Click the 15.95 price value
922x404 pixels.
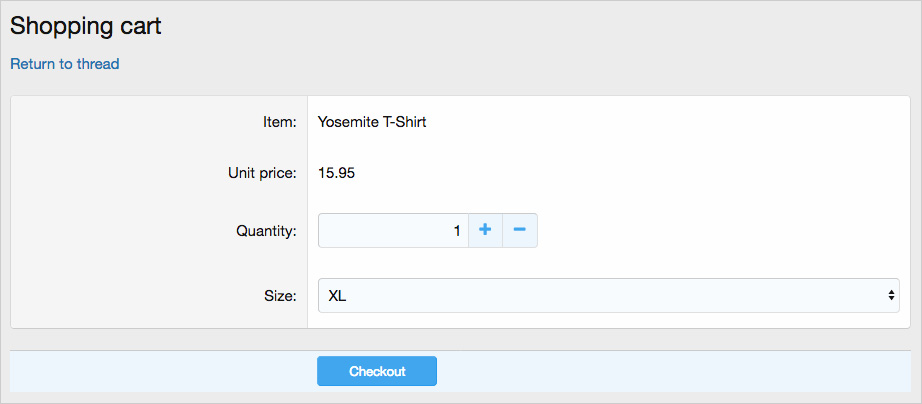click(x=336, y=173)
